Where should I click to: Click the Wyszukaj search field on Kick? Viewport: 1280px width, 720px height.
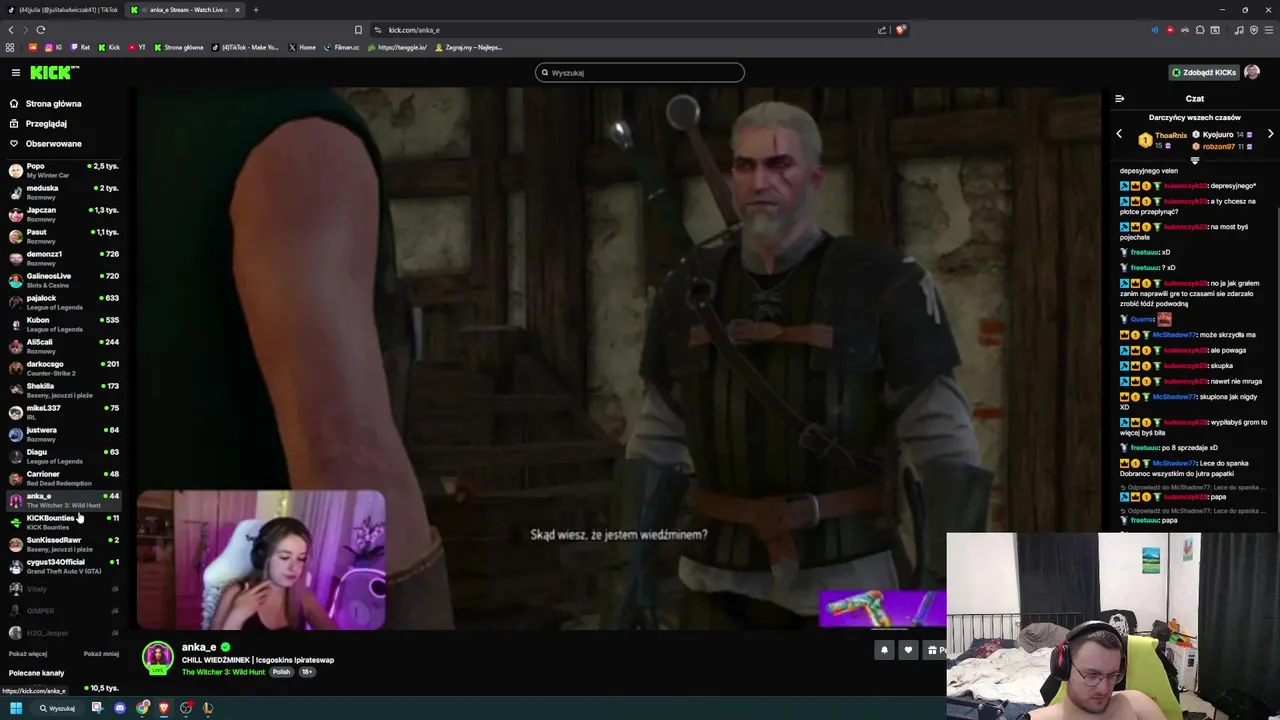pyautogui.click(x=640, y=72)
